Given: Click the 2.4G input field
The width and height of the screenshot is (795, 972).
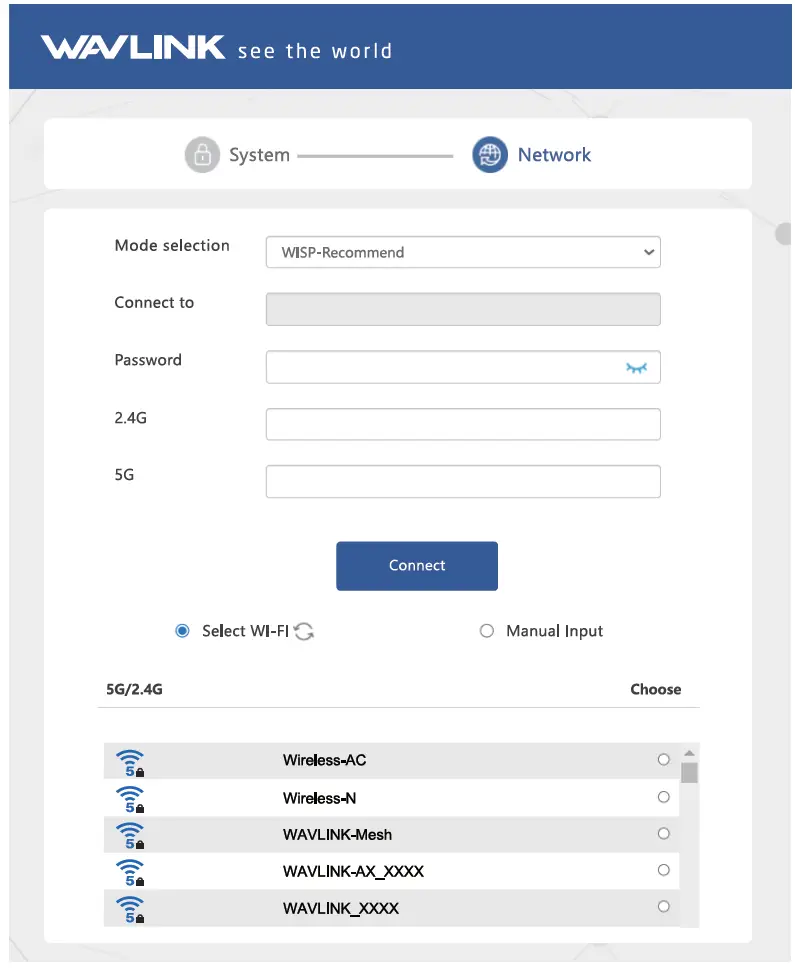Looking at the screenshot, I should [x=463, y=424].
